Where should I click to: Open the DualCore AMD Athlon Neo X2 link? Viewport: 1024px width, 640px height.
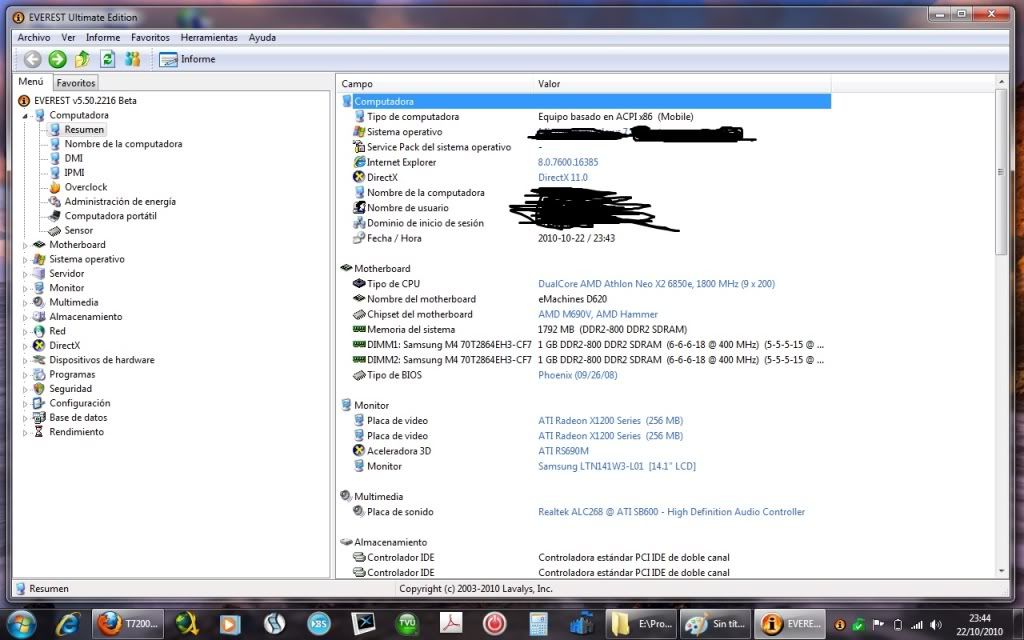[656, 283]
